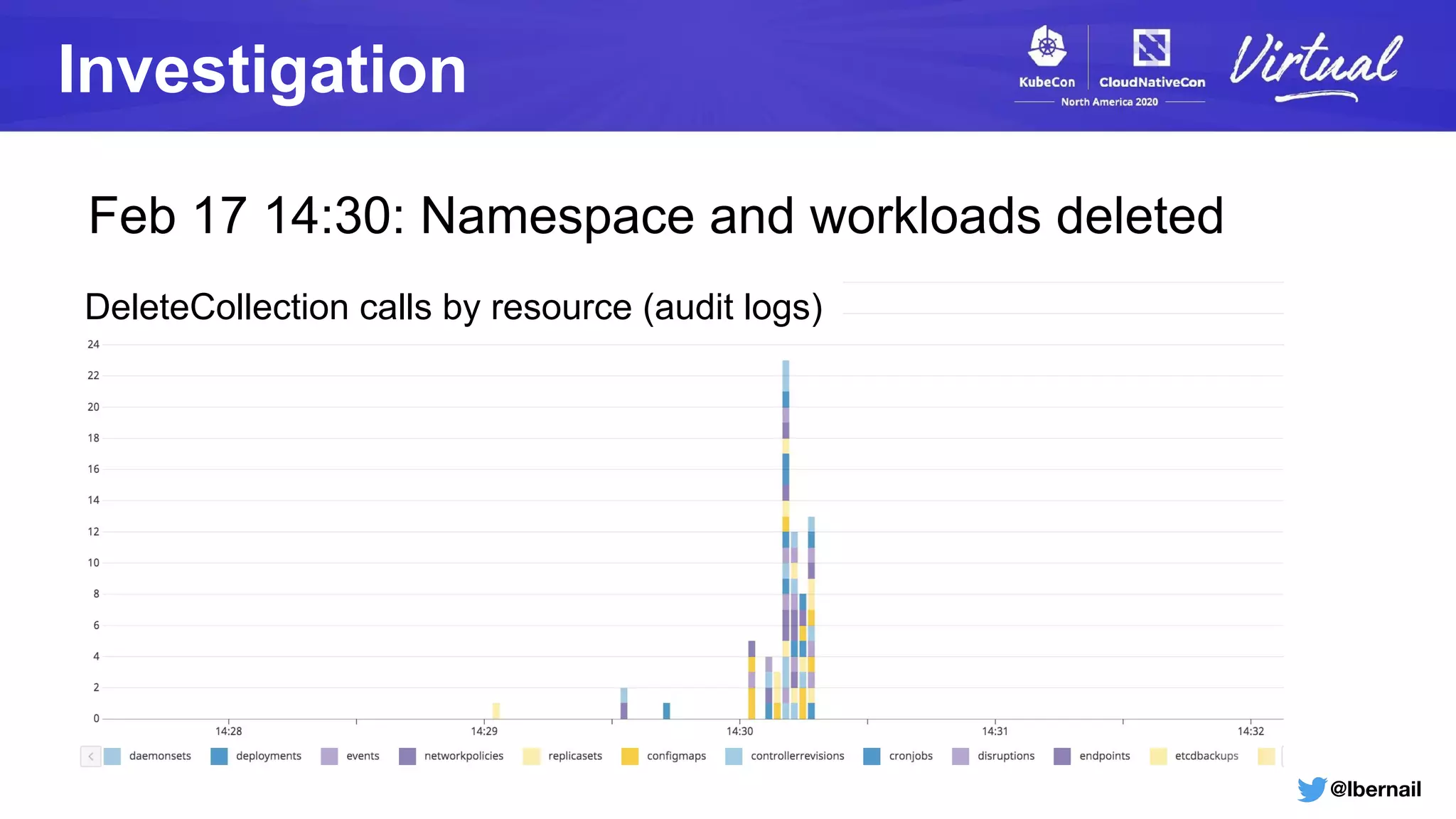Click the 0 y-axis label

[x=96, y=719]
